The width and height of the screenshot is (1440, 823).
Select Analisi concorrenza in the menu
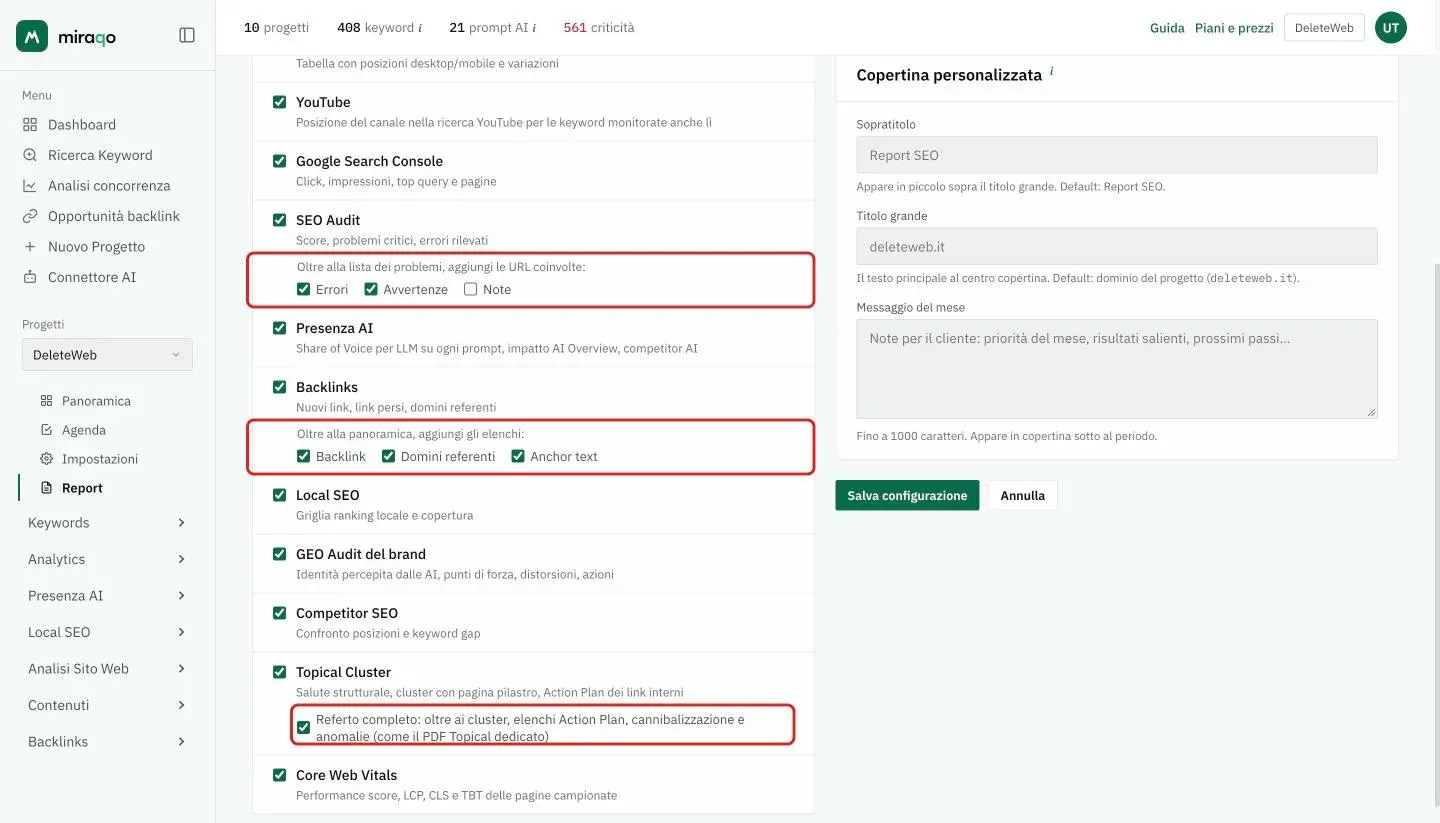click(109, 186)
